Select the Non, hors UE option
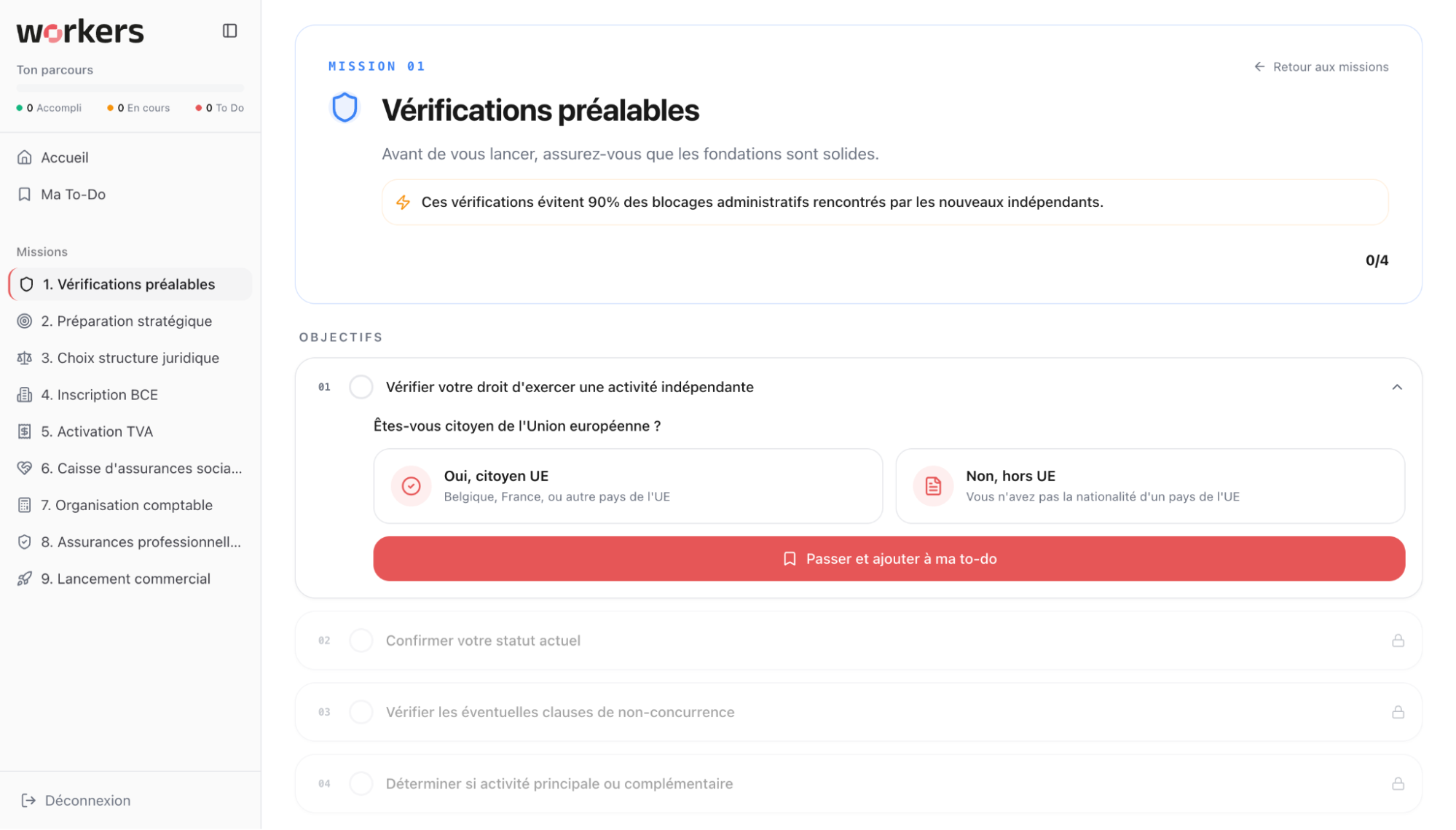The height and width of the screenshot is (830, 1456). [x=1149, y=486]
